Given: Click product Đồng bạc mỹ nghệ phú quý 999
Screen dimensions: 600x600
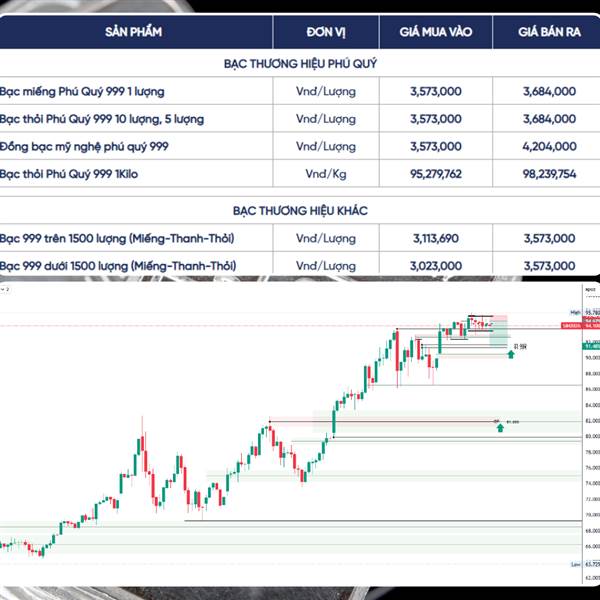Looking at the screenshot, I should click(84, 147).
